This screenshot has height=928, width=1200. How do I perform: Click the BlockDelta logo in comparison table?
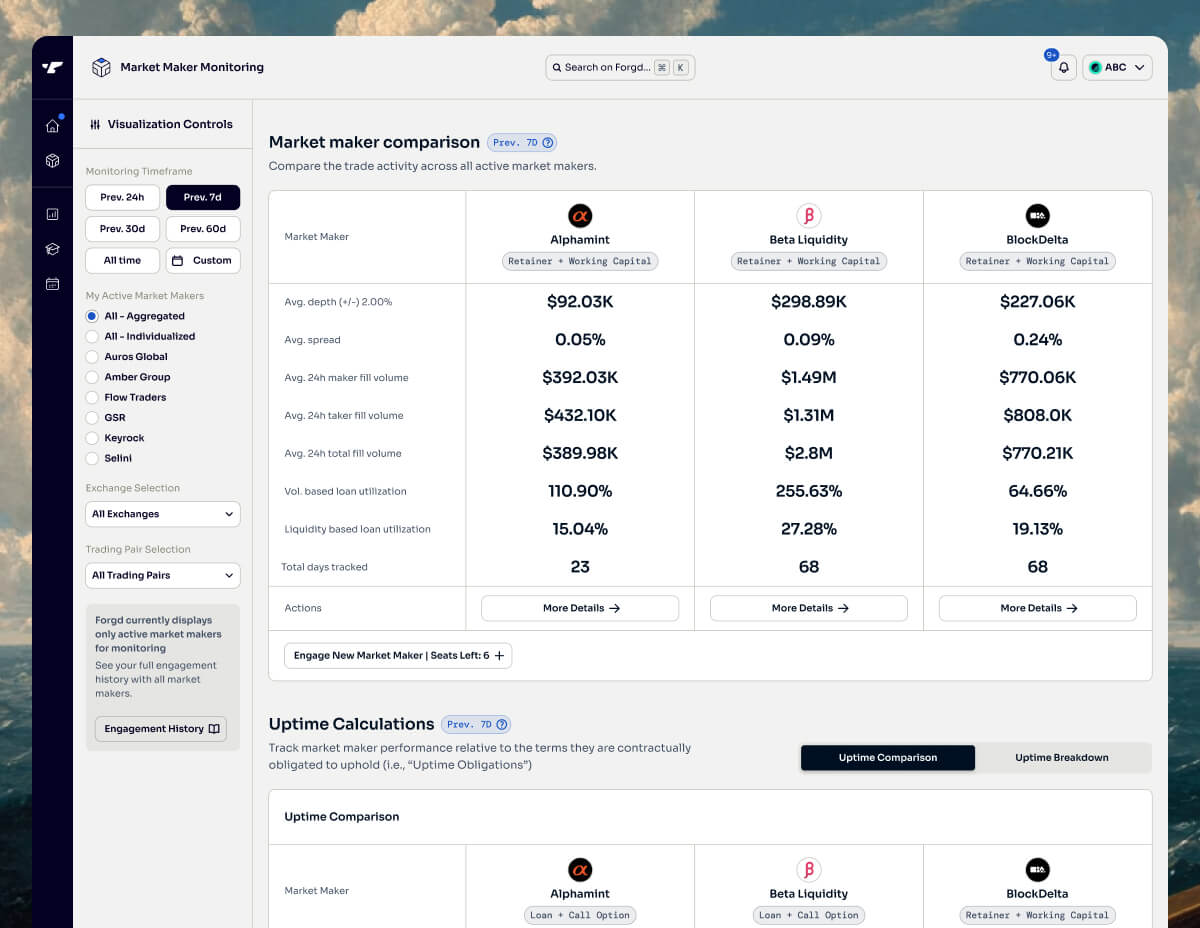pyautogui.click(x=1038, y=216)
